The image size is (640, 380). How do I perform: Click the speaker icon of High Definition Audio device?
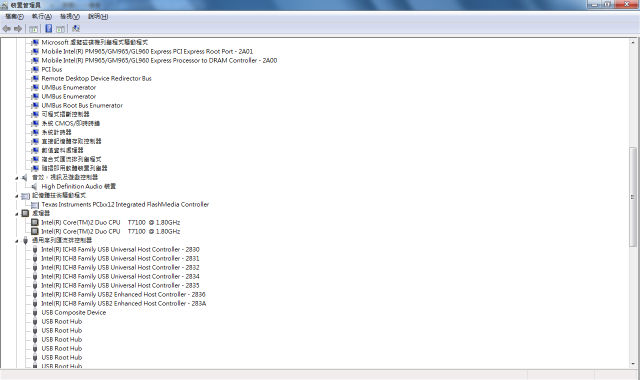click(35, 187)
